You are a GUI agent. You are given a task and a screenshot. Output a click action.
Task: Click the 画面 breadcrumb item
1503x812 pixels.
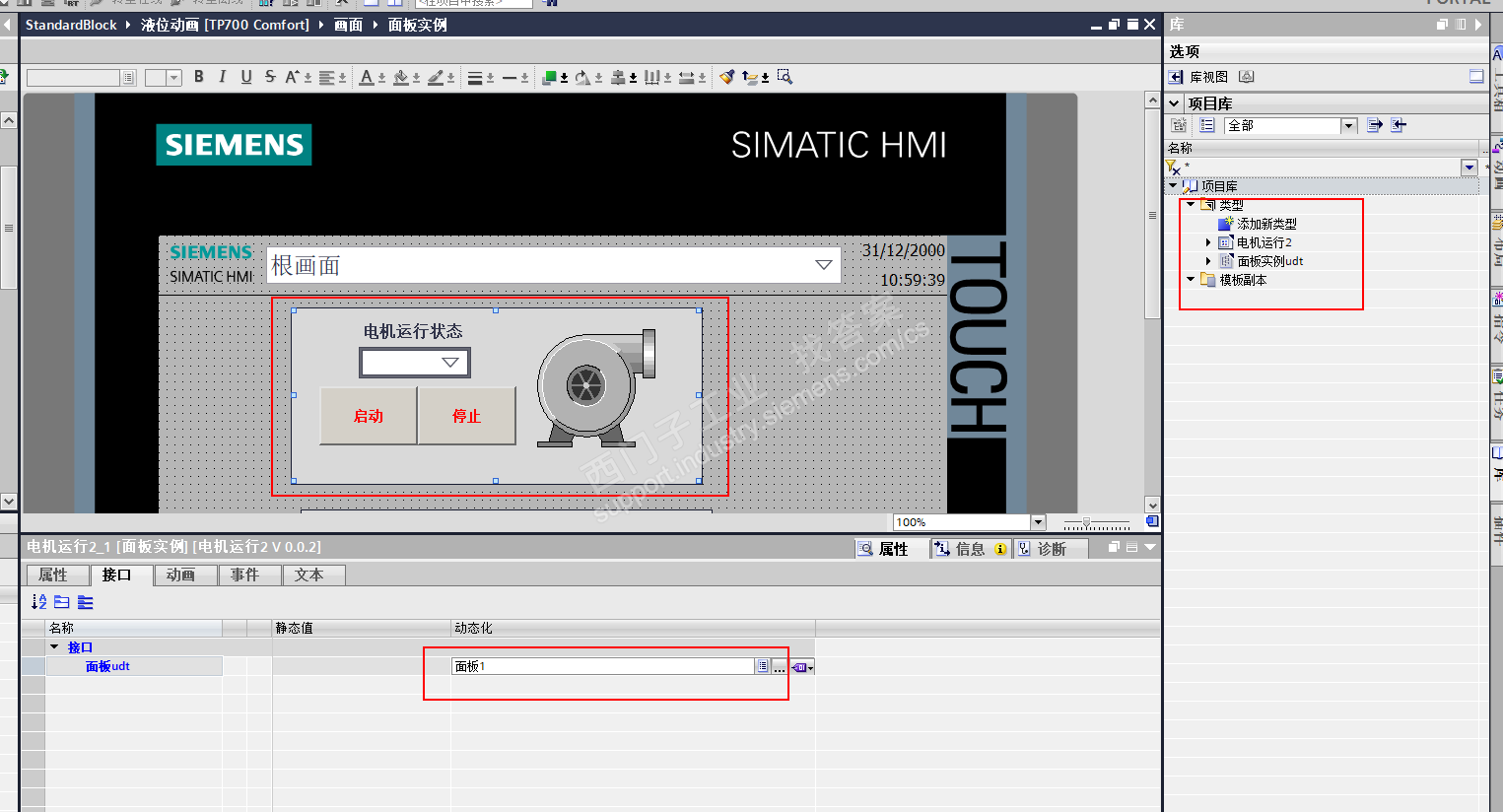[348, 25]
